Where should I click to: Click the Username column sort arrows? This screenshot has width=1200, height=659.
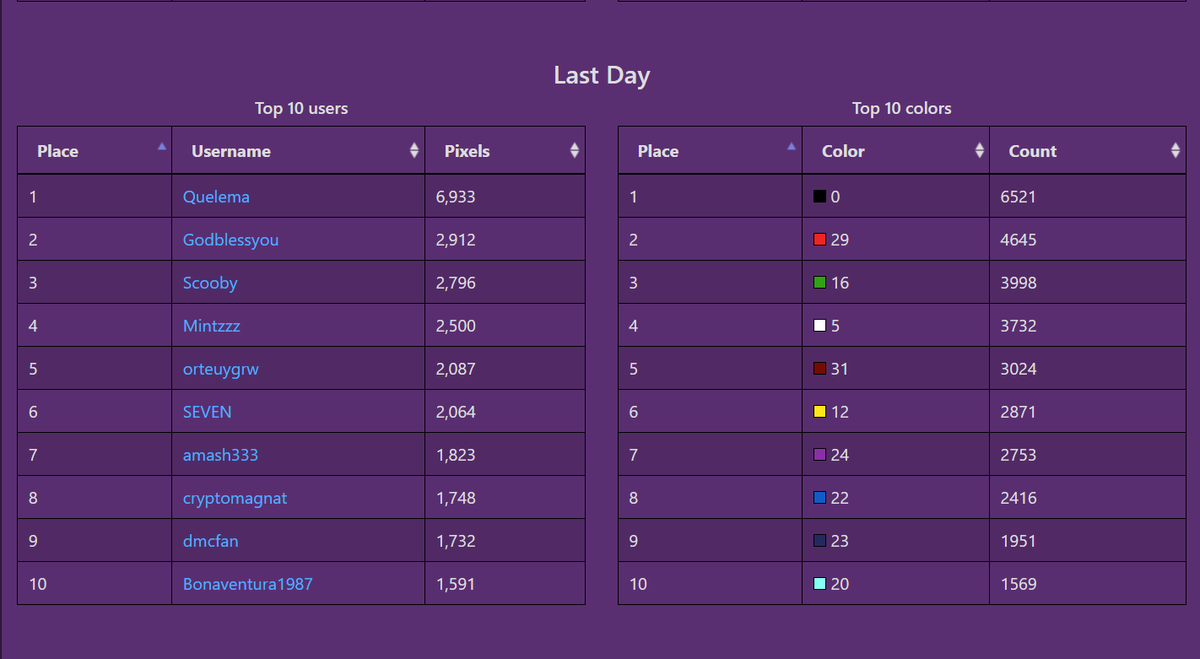click(x=414, y=151)
